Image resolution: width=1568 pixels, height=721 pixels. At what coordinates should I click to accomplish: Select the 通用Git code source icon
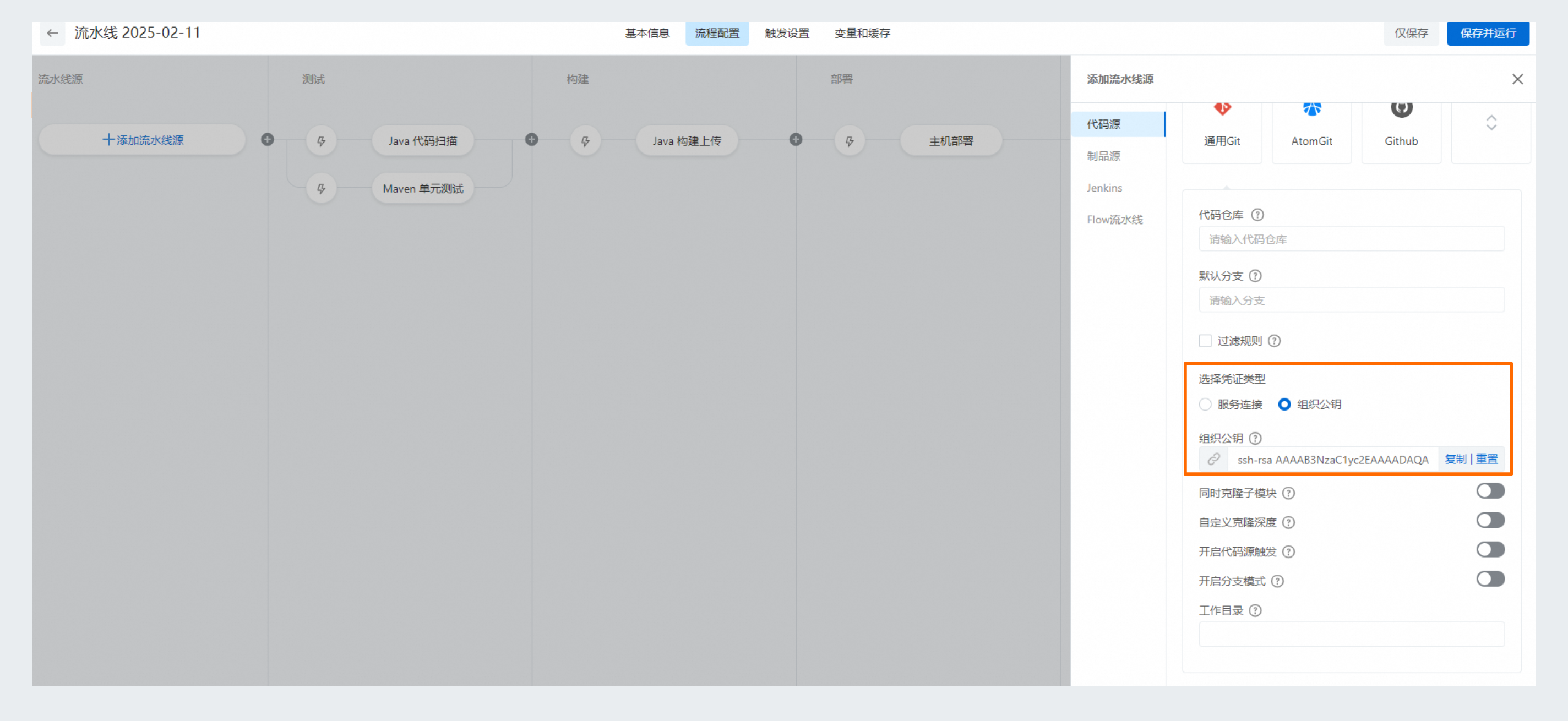(1222, 132)
